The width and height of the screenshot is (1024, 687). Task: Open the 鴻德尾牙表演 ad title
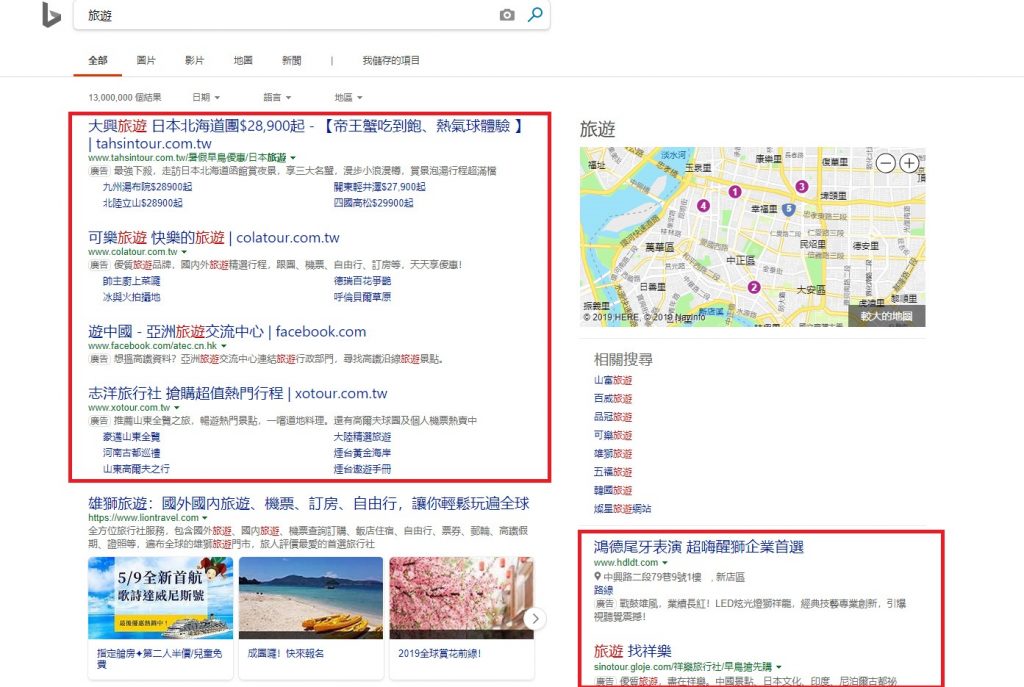coord(698,547)
